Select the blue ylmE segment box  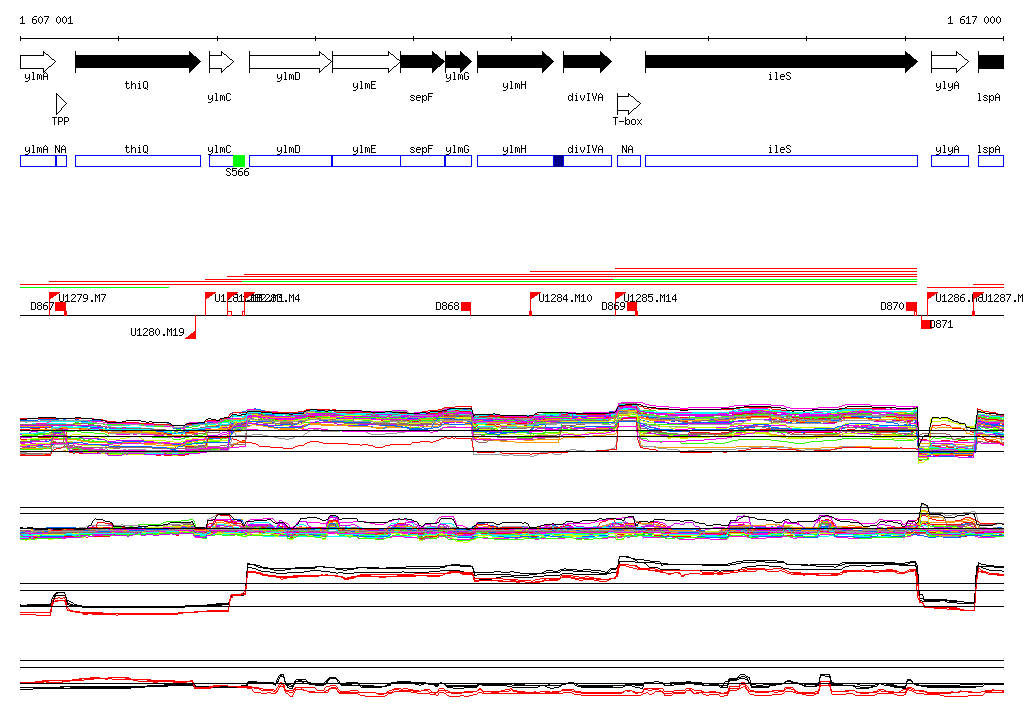click(366, 161)
